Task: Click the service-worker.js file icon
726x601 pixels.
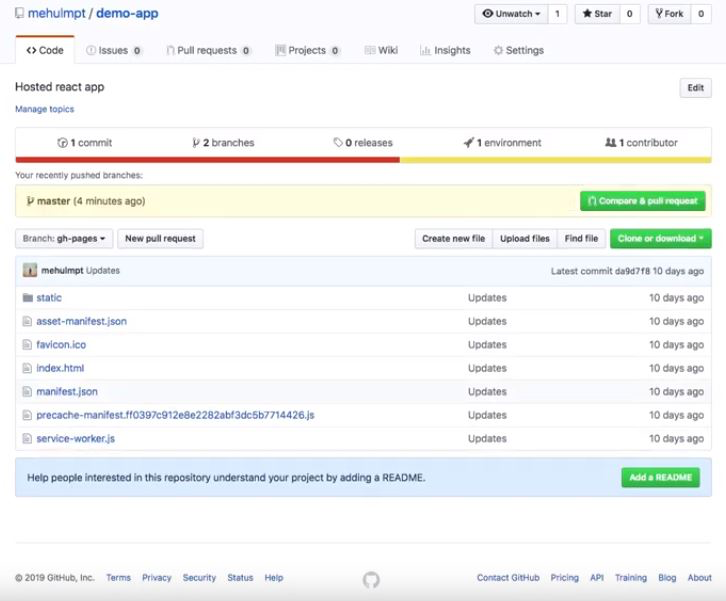Action: click(27, 438)
